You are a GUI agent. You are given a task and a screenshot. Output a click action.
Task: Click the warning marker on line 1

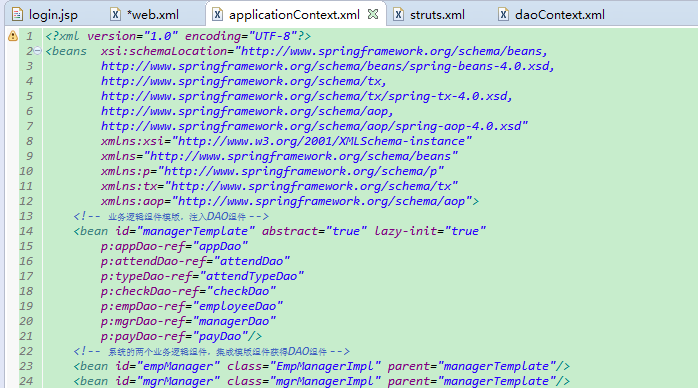(13, 36)
